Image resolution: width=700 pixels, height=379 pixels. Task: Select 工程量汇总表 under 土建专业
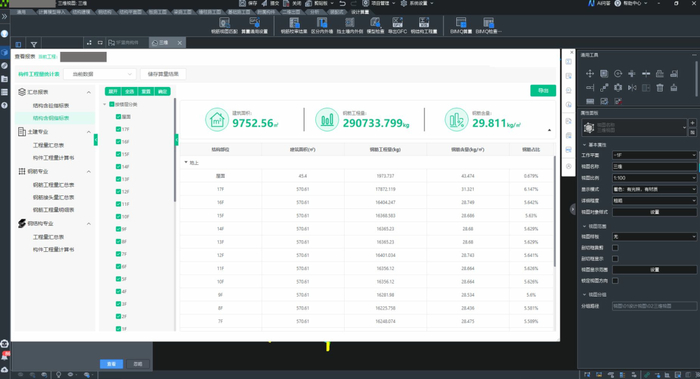(48, 146)
